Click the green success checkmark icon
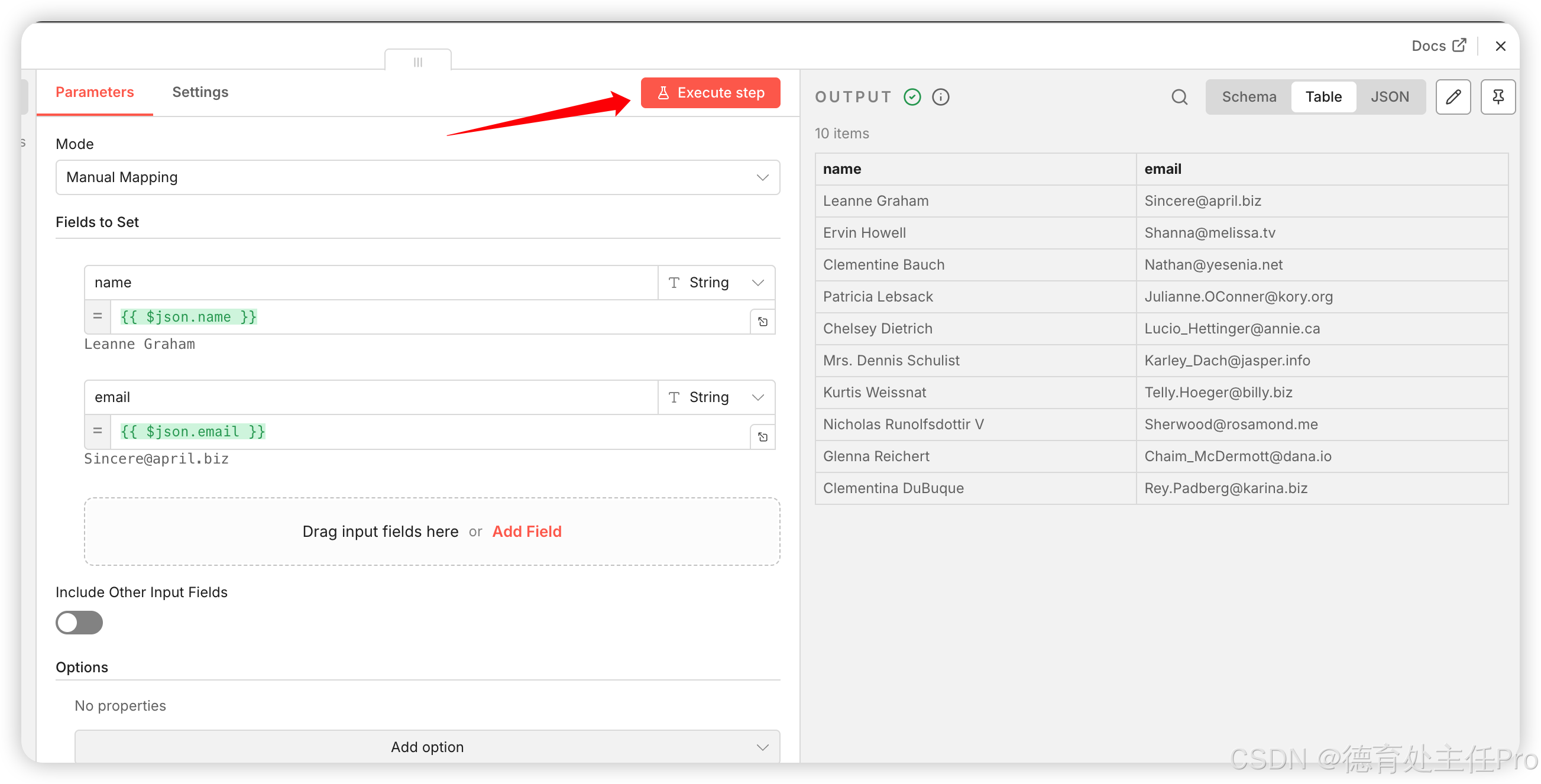 [x=912, y=97]
